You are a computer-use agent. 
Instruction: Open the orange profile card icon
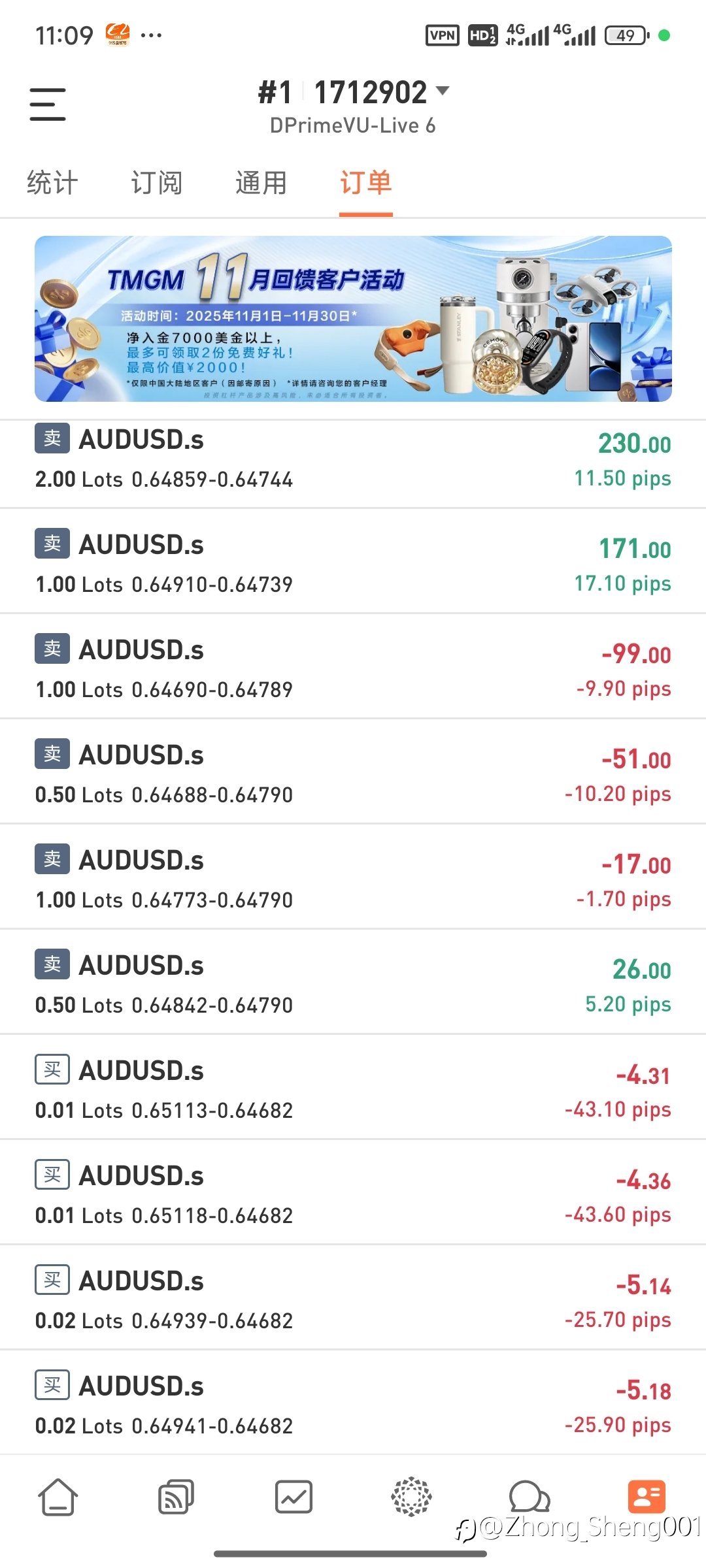click(x=647, y=1497)
